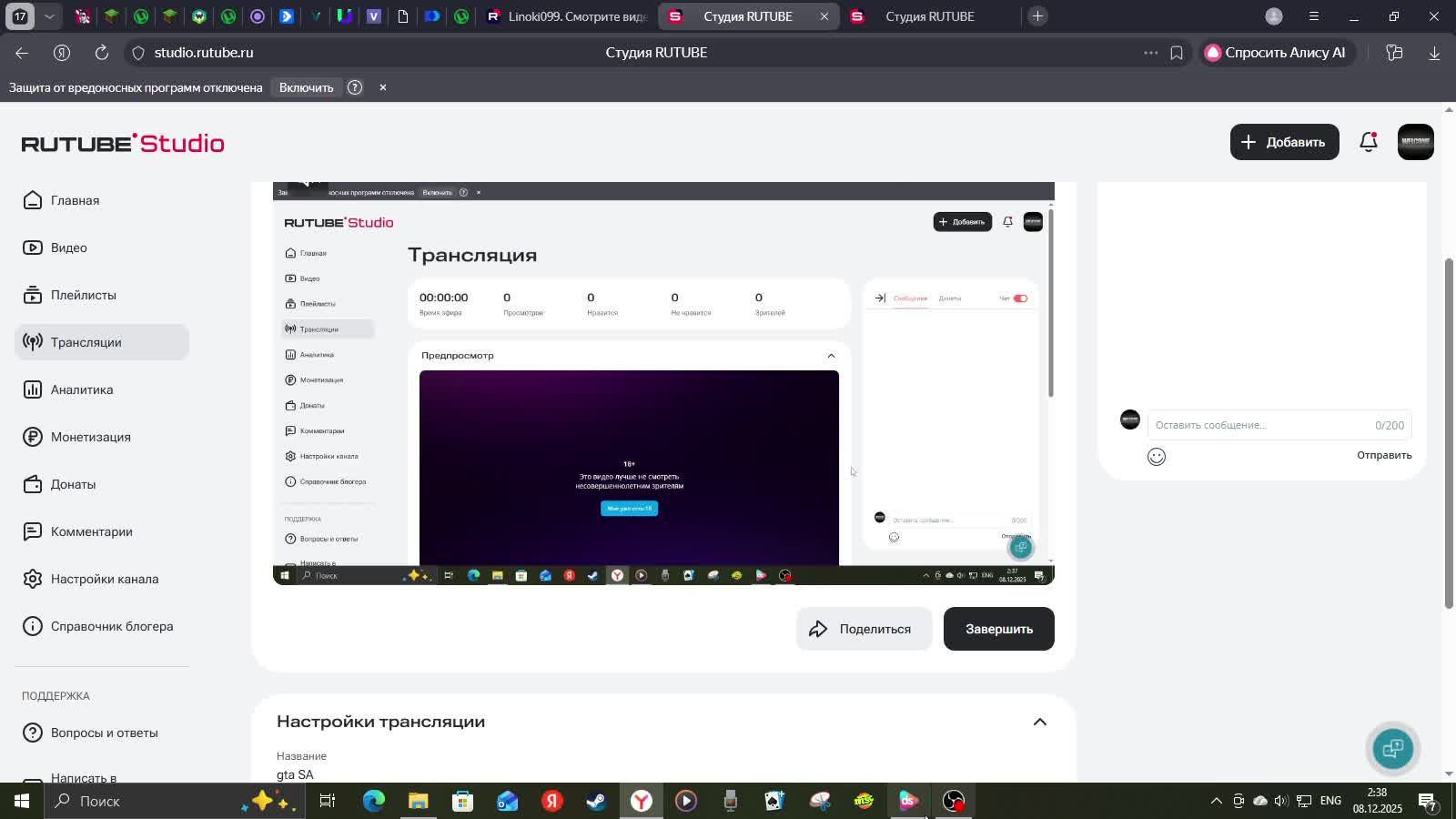
Task: Go back in the browser
Action: pyautogui.click(x=22, y=53)
